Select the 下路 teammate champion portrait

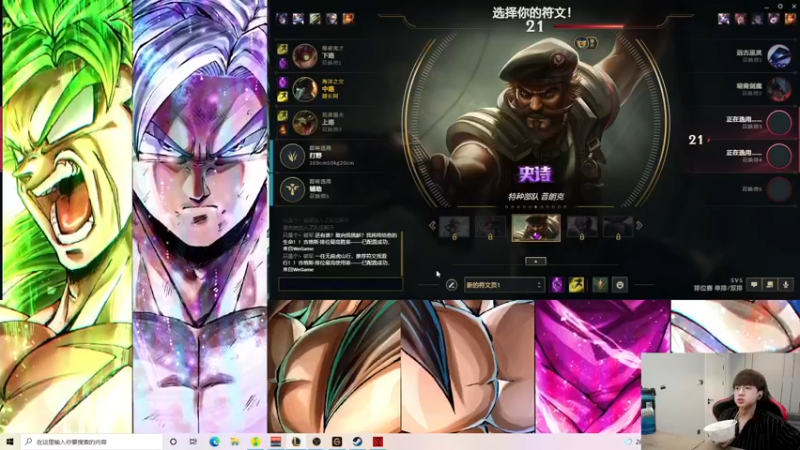click(x=305, y=56)
